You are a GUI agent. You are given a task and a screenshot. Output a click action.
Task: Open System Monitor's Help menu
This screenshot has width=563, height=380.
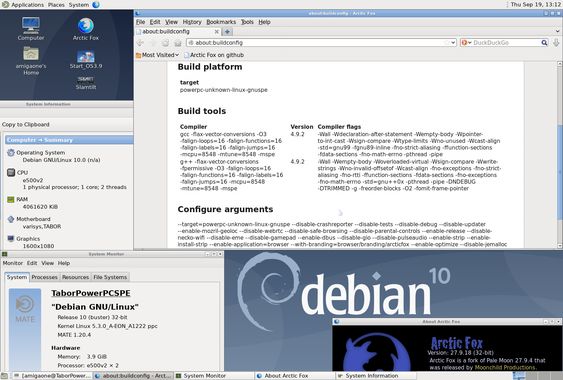tap(64, 263)
